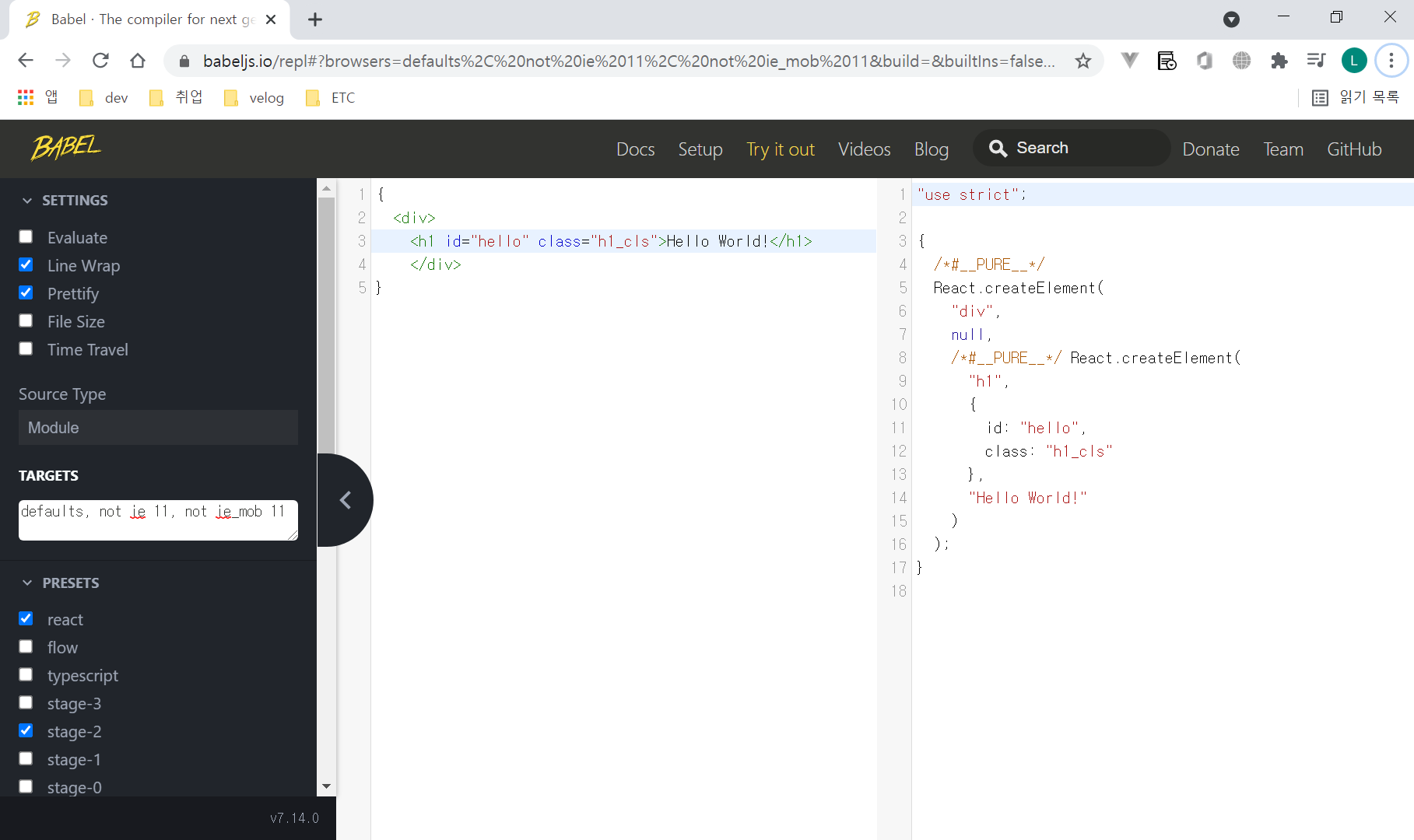Open the browser extensions puzzle icon
Image resolution: width=1414 pixels, height=840 pixels.
pos(1279,60)
